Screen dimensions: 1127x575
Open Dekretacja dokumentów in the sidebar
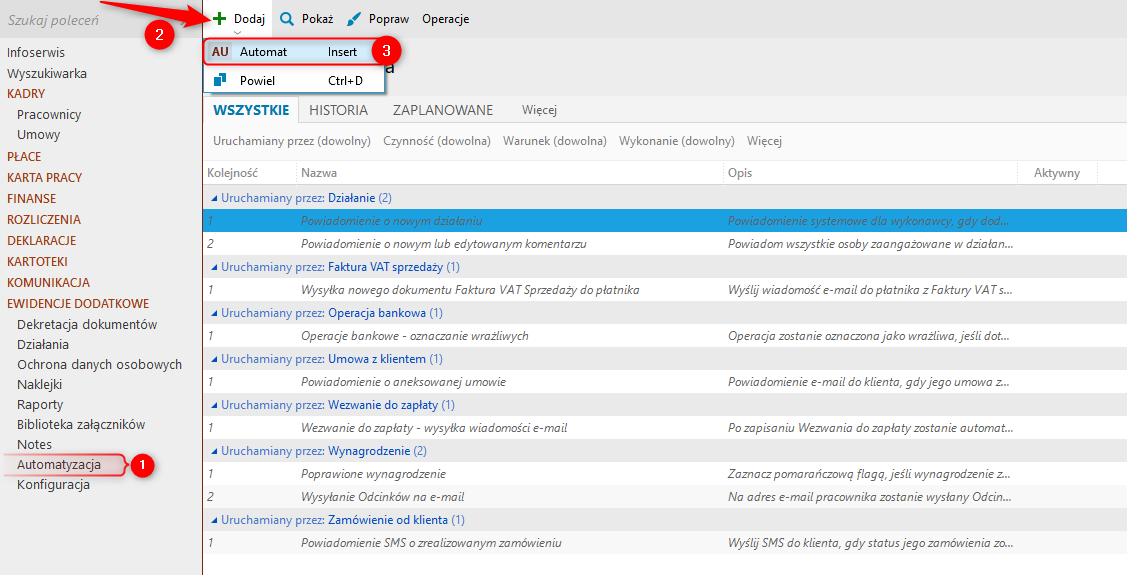pos(87,325)
